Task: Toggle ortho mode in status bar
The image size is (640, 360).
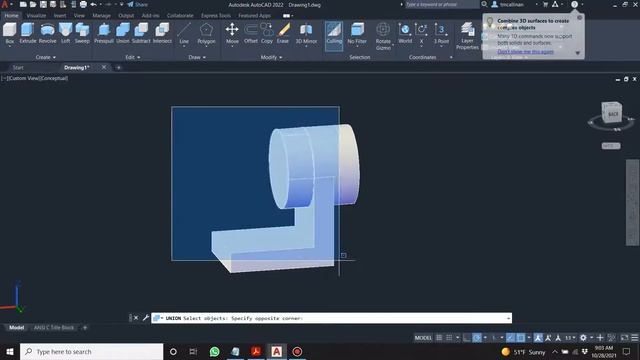Action: (467, 338)
